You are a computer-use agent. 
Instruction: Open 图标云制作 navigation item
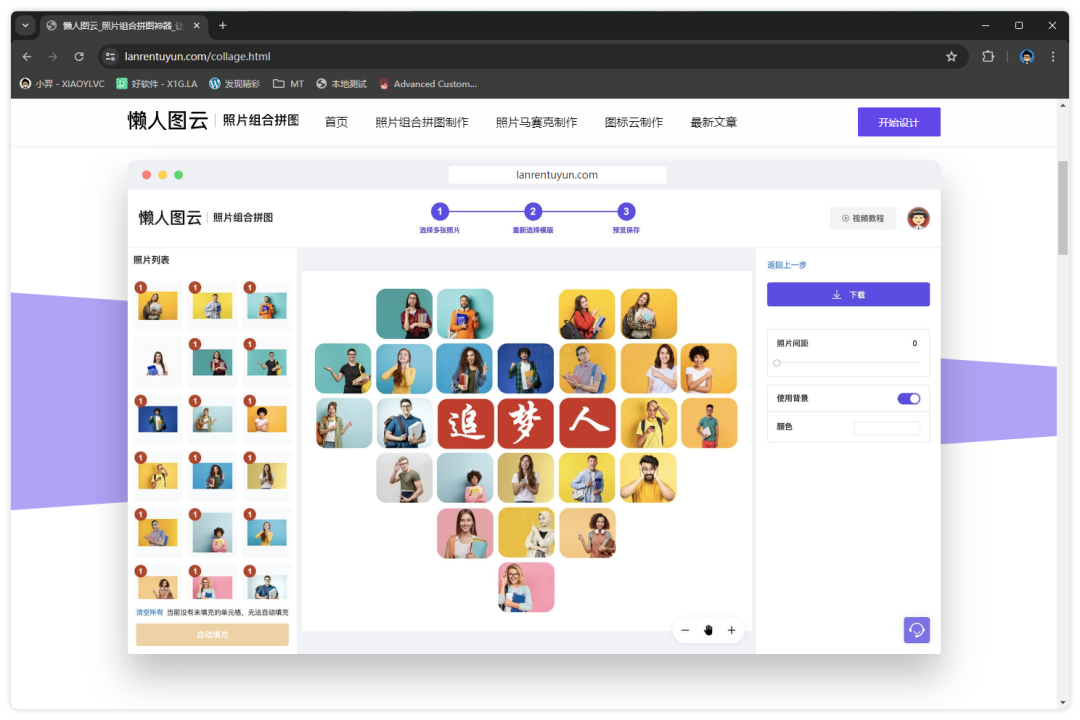tap(634, 122)
